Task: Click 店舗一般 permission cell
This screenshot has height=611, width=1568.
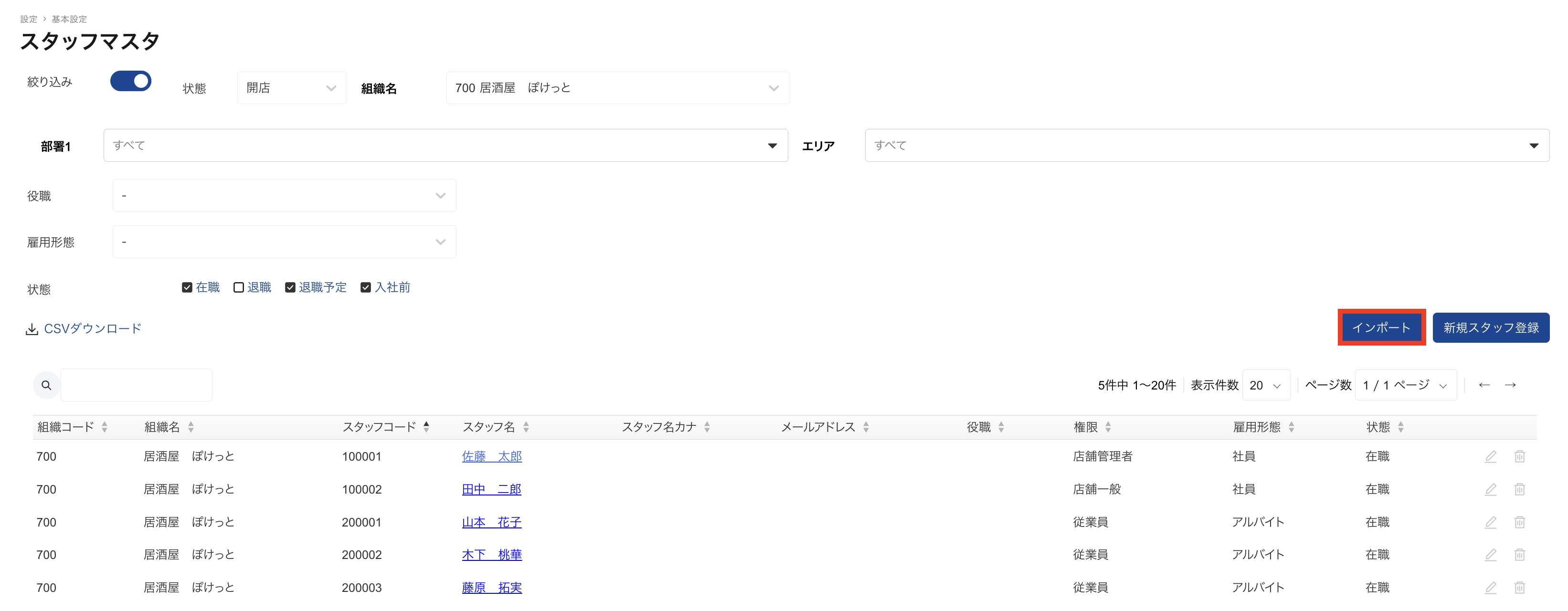Action: pos(1097,489)
